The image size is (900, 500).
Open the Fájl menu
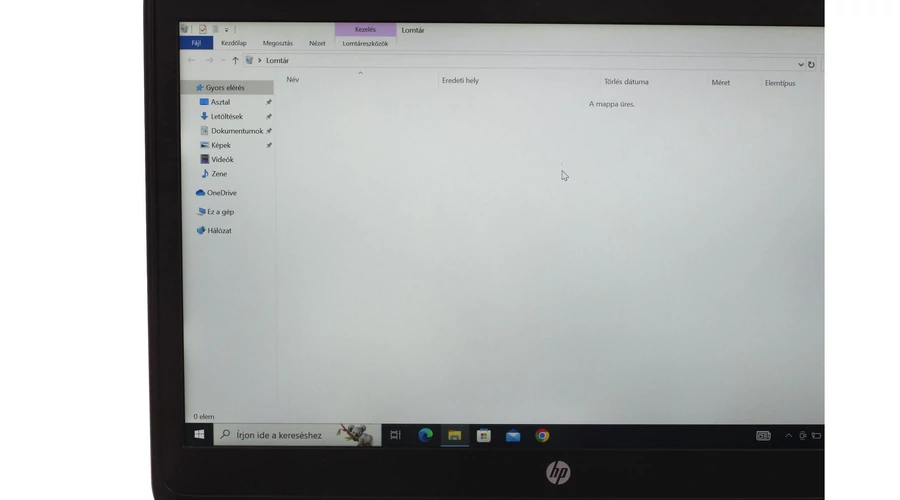pos(196,43)
